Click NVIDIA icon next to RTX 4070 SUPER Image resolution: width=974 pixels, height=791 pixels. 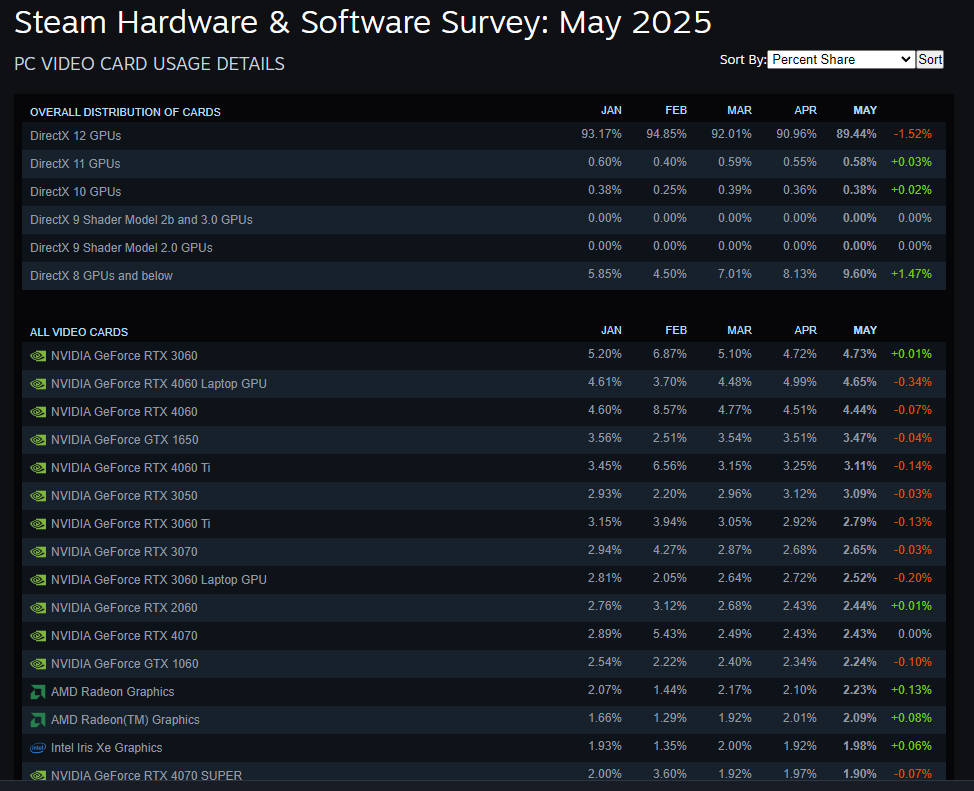point(38,775)
